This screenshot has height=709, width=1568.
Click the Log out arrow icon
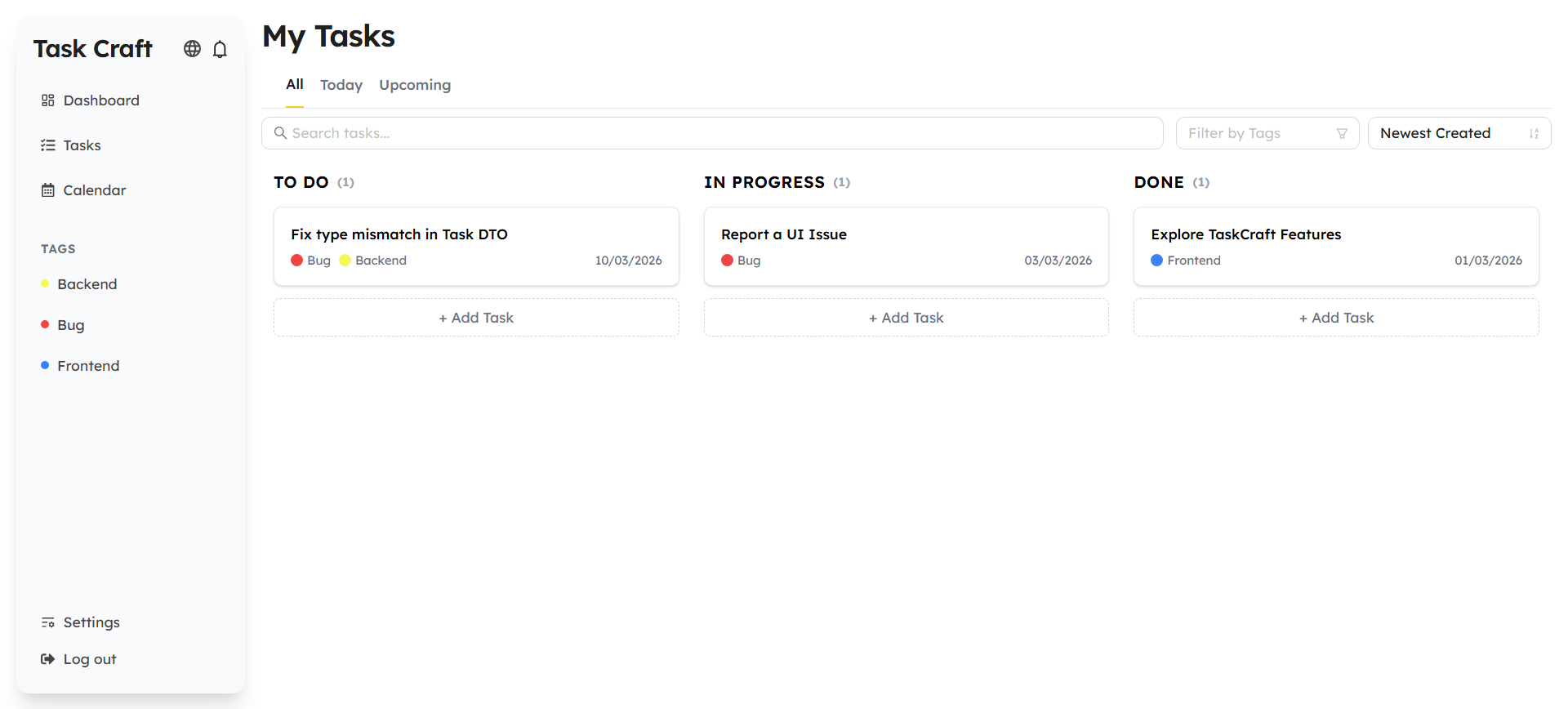tap(48, 659)
